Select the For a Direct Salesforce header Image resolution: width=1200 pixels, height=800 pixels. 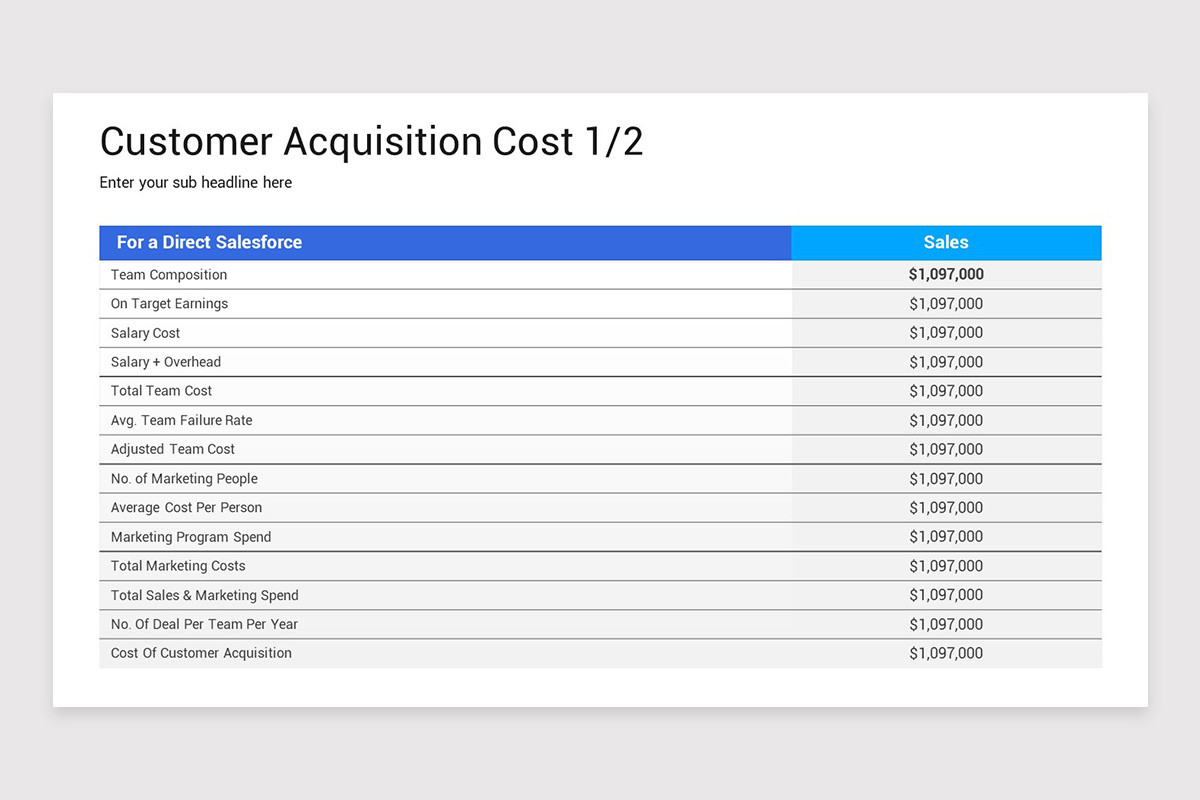click(209, 242)
